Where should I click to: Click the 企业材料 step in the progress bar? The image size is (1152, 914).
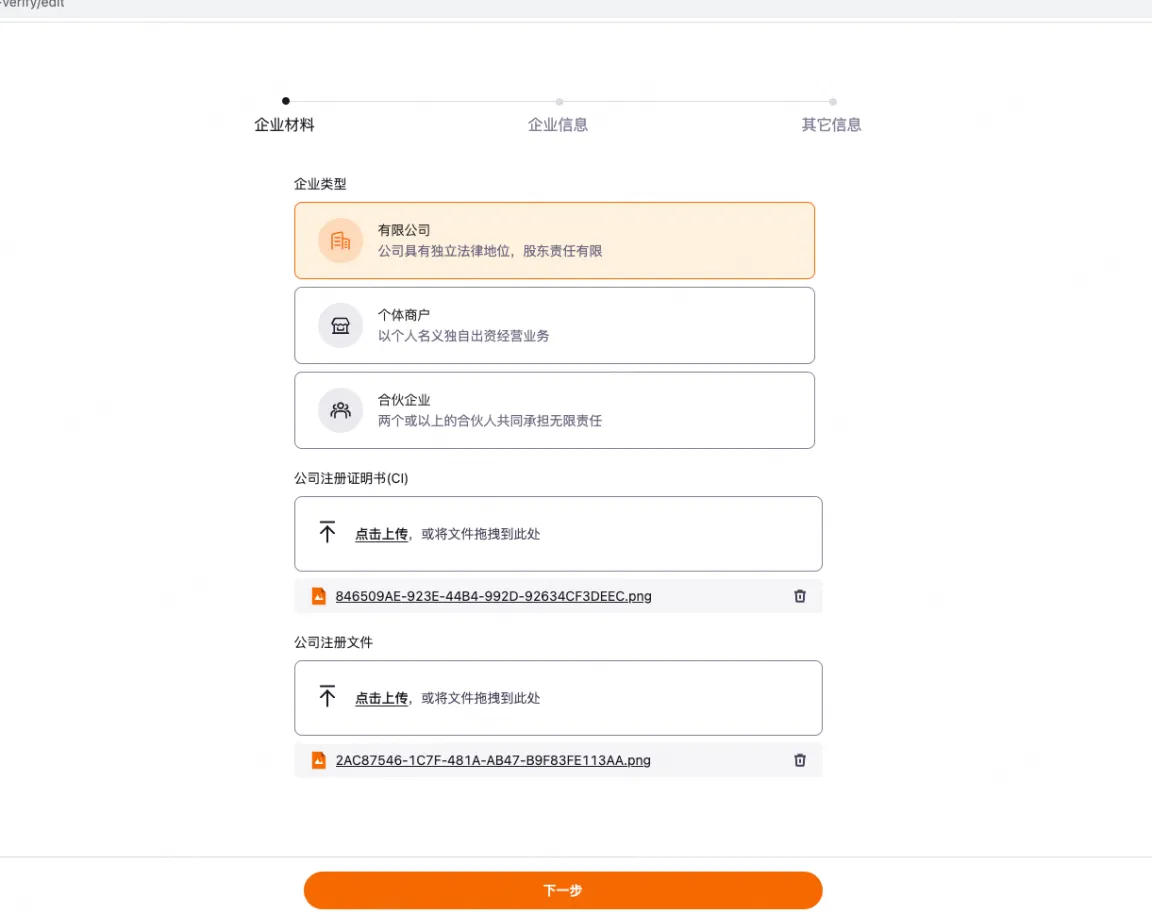(x=284, y=124)
